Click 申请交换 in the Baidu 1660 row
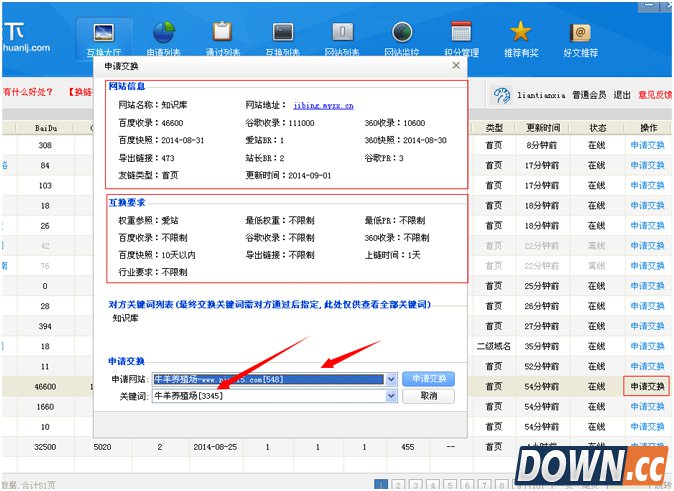674x491 pixels. pos(647,407)
